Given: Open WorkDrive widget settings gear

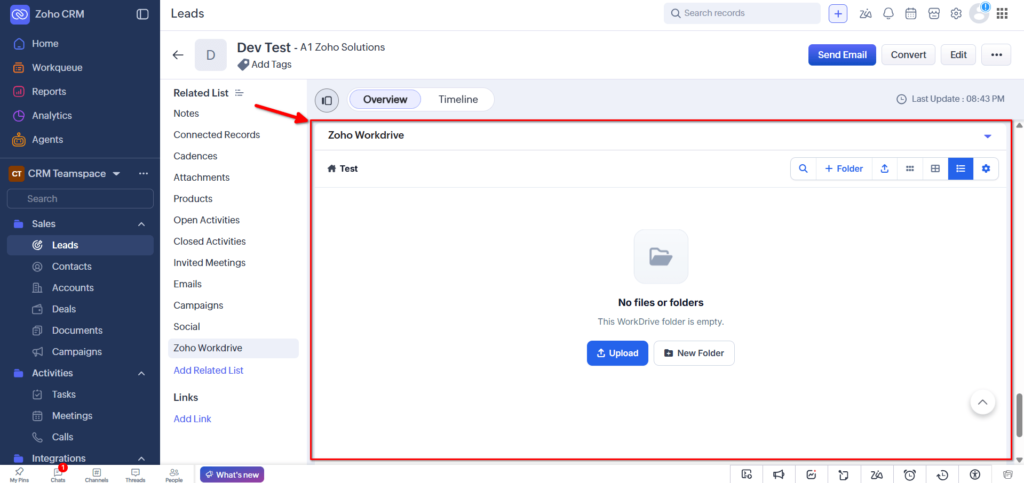Looking at the screenshot, I should click(x=985, y=168).
